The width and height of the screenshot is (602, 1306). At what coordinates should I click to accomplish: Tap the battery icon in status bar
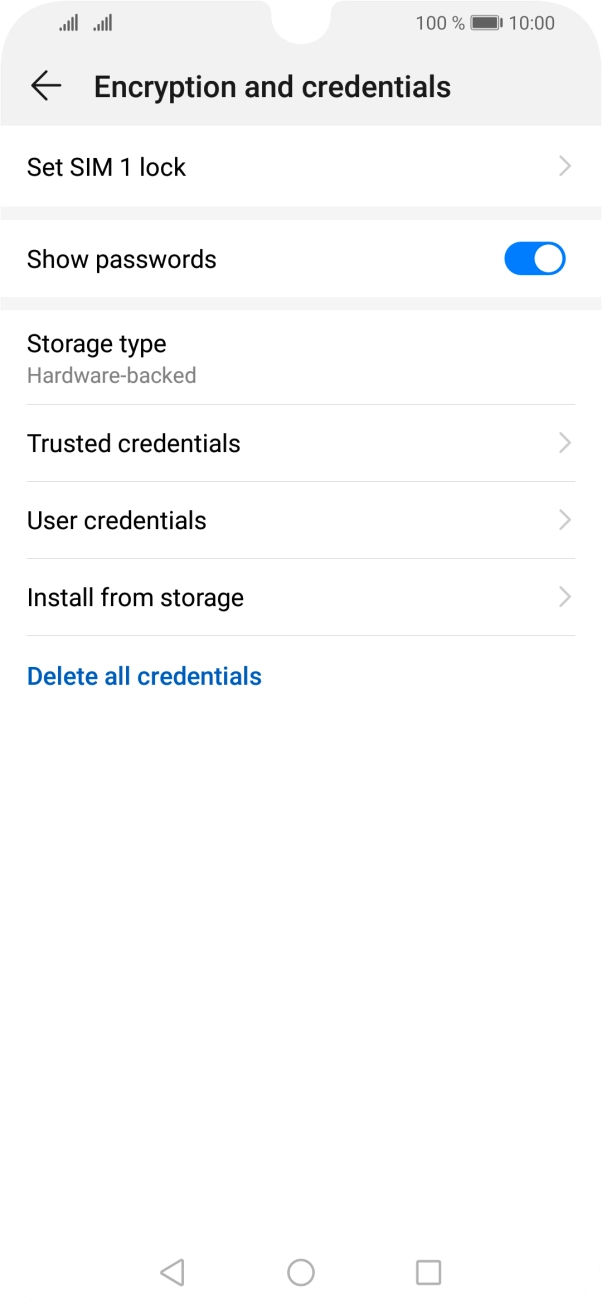486,23
